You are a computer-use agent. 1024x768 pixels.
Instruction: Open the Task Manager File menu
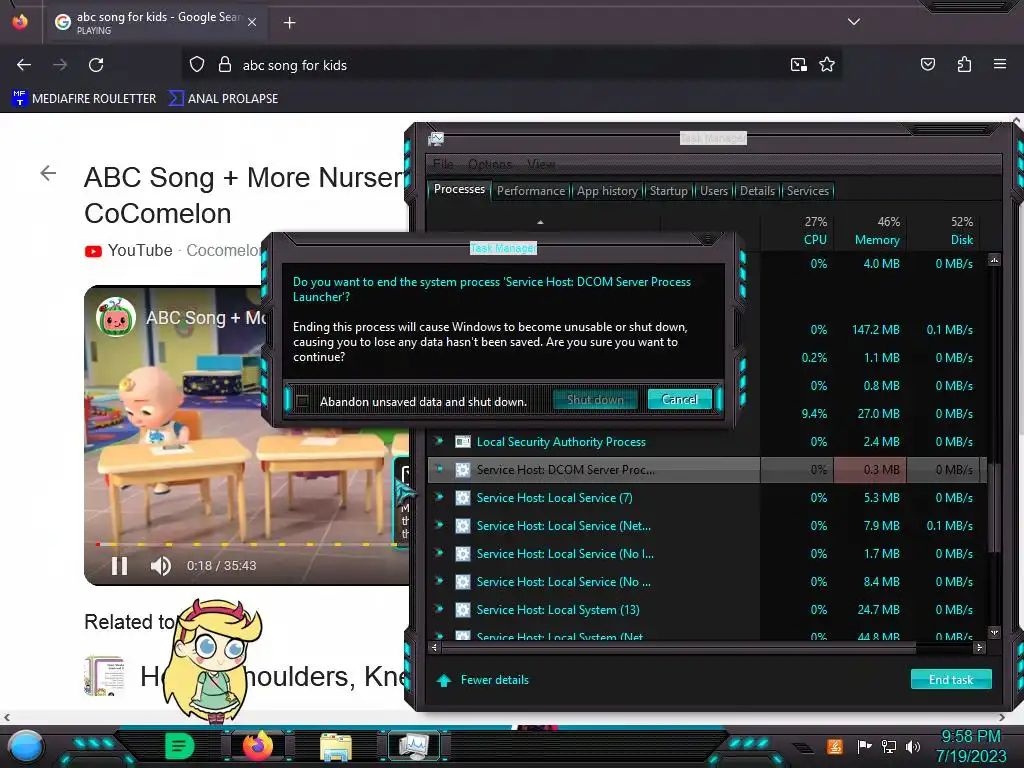coord(443,164)
